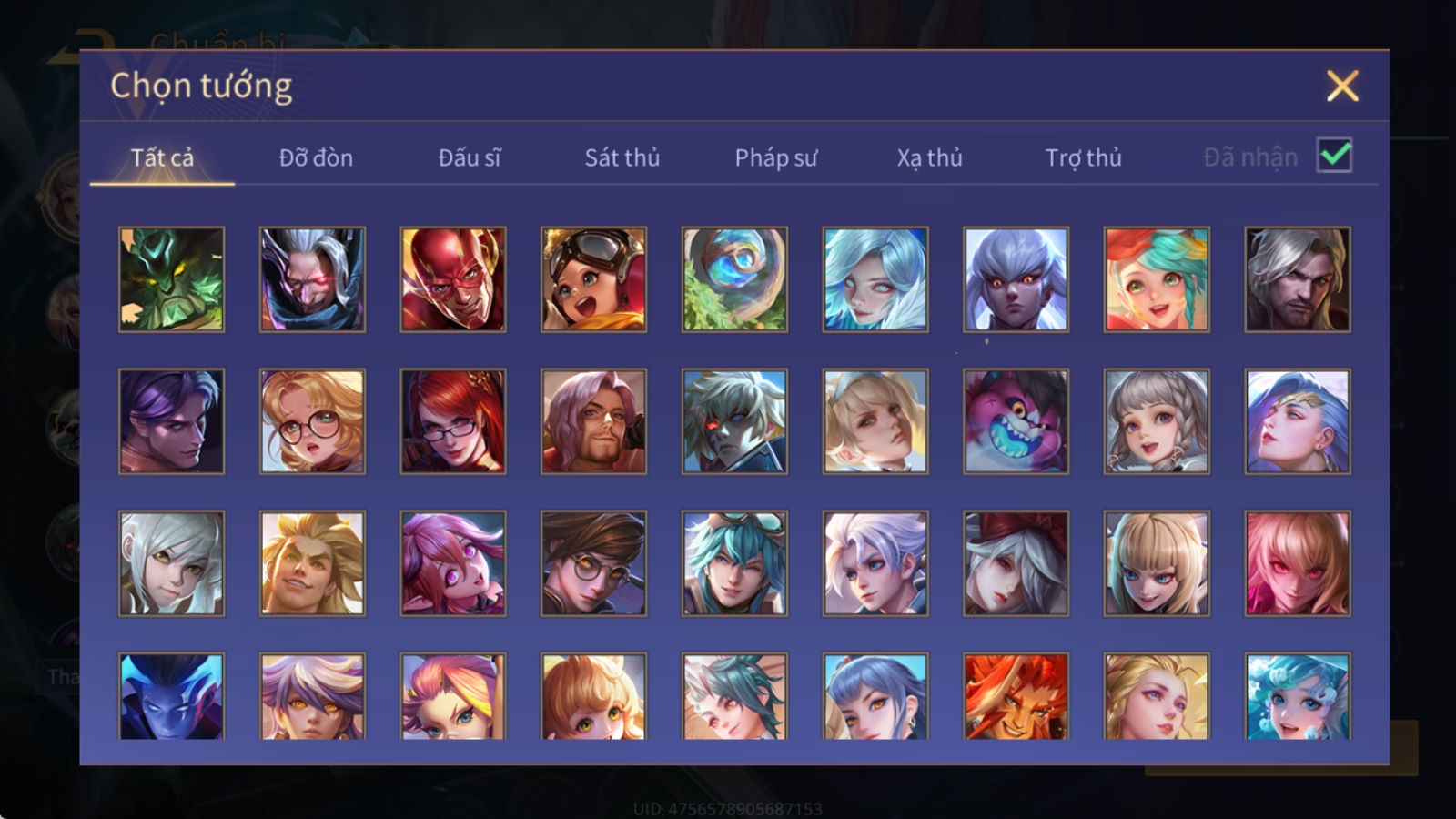This screenshot has height=819, width=1456.
Task: Choose the red-haired woman wearing glasses
Action: 453,421
